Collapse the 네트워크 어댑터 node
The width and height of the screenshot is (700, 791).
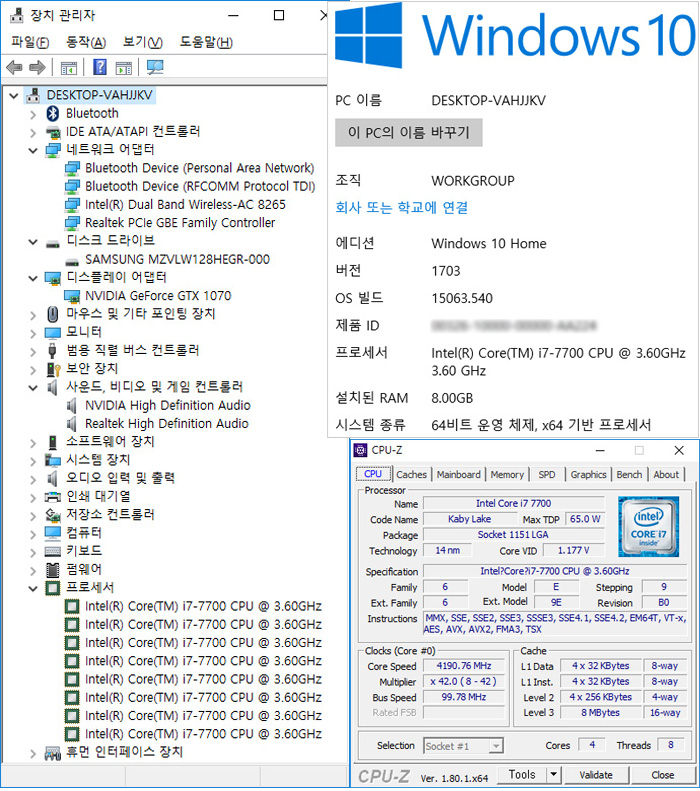33,150
